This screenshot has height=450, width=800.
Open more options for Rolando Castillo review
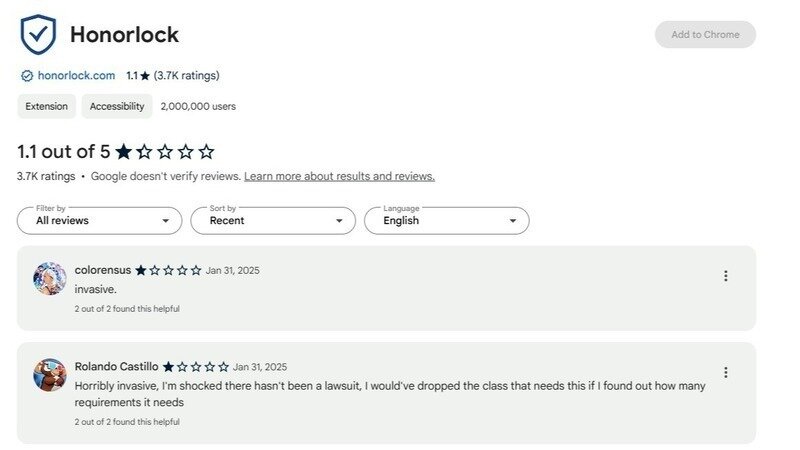pyautogui.click(x=725, y=372)
